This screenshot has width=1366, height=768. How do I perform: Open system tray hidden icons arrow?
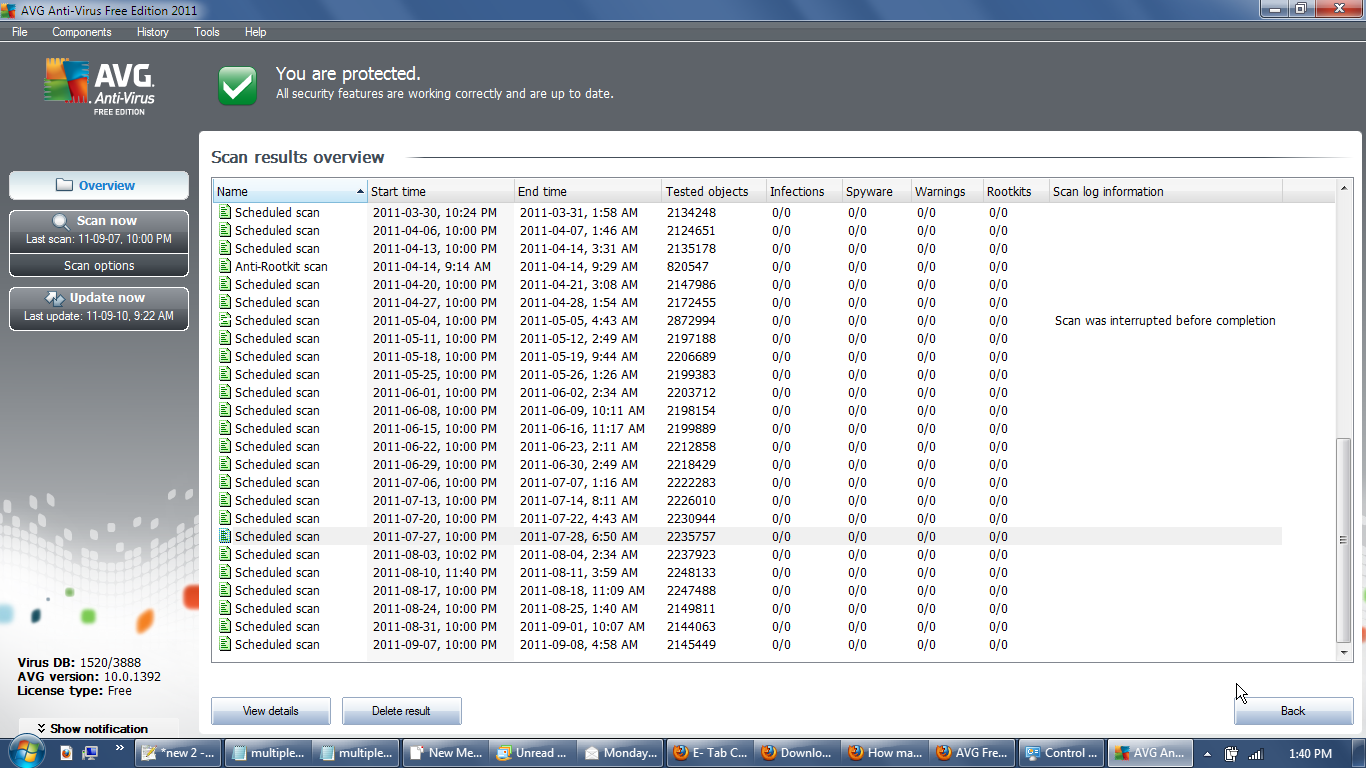click(1207, 754)
